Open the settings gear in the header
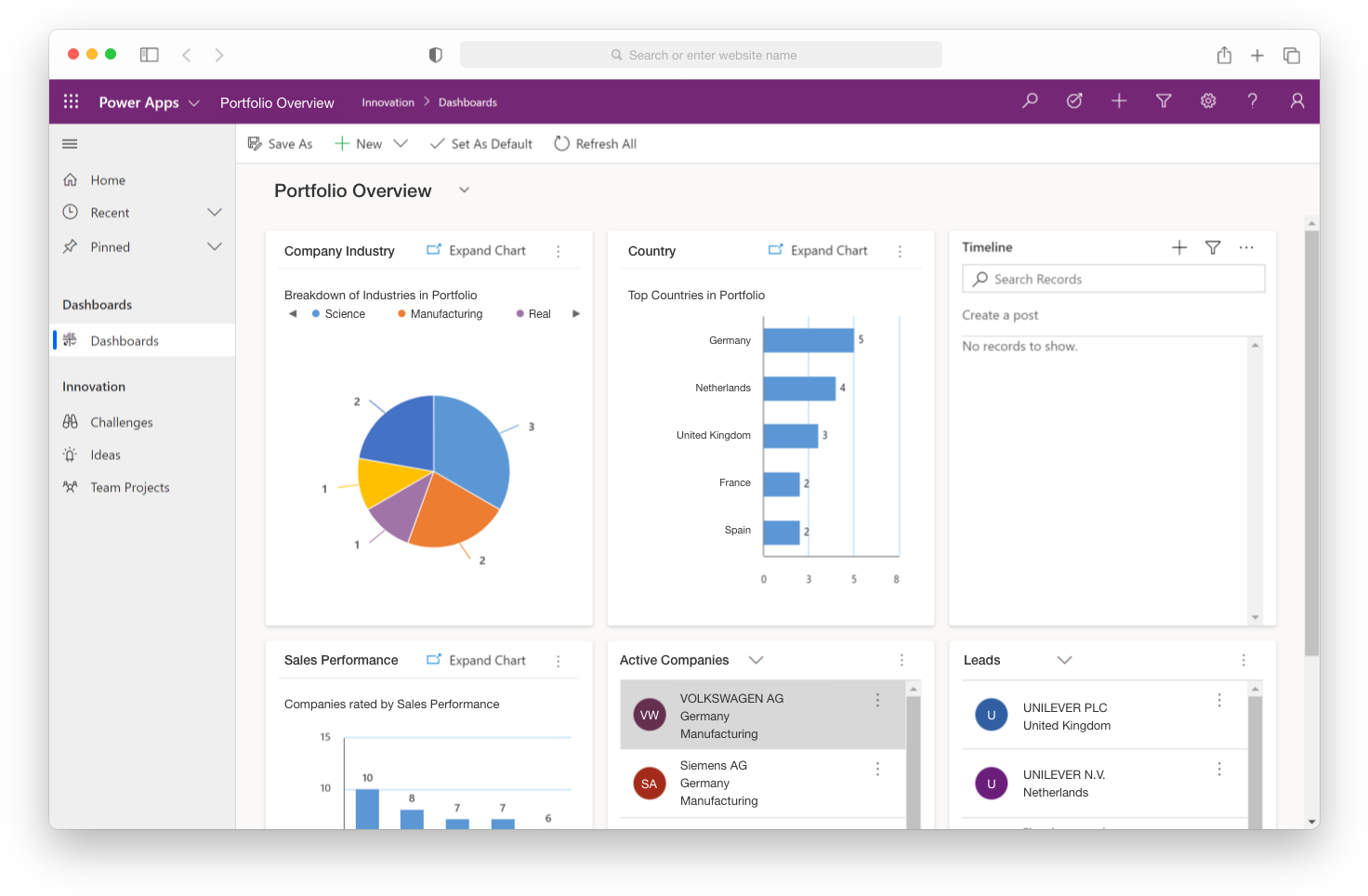This screenshot has width=1368, height=896. click(1208, 100)
